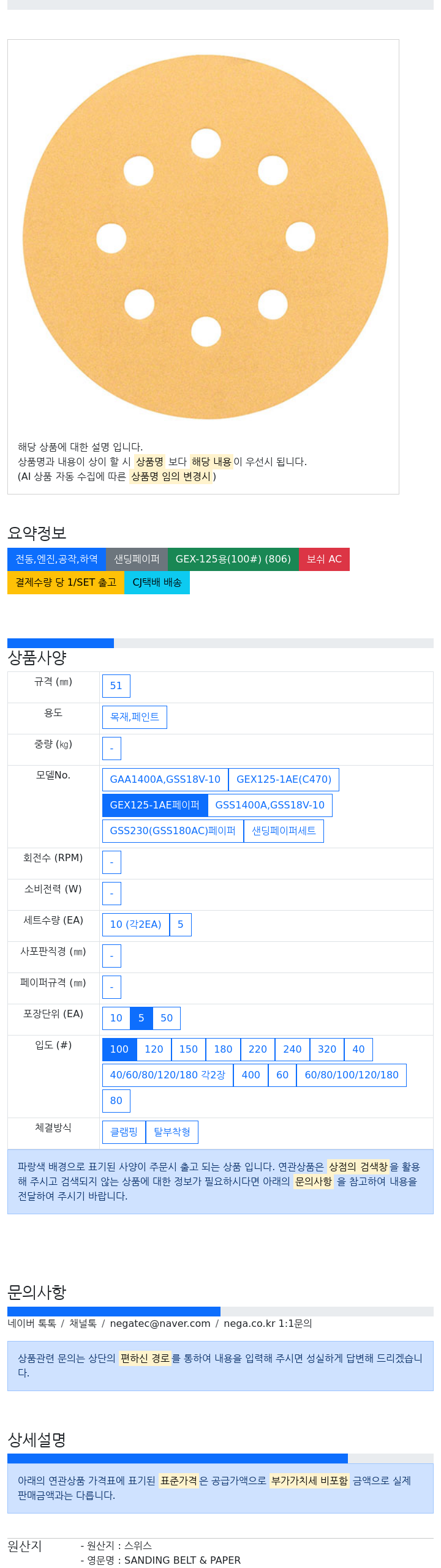
Task: Open the GEX-125용(100#) (806) green tag
Action: pos(233,559)
